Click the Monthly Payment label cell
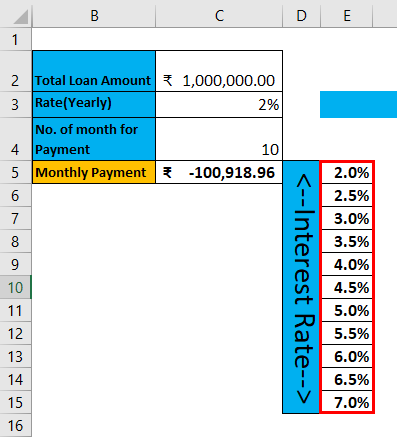The height and width of the screenshot is (437, 397). (x=94, y=172)
